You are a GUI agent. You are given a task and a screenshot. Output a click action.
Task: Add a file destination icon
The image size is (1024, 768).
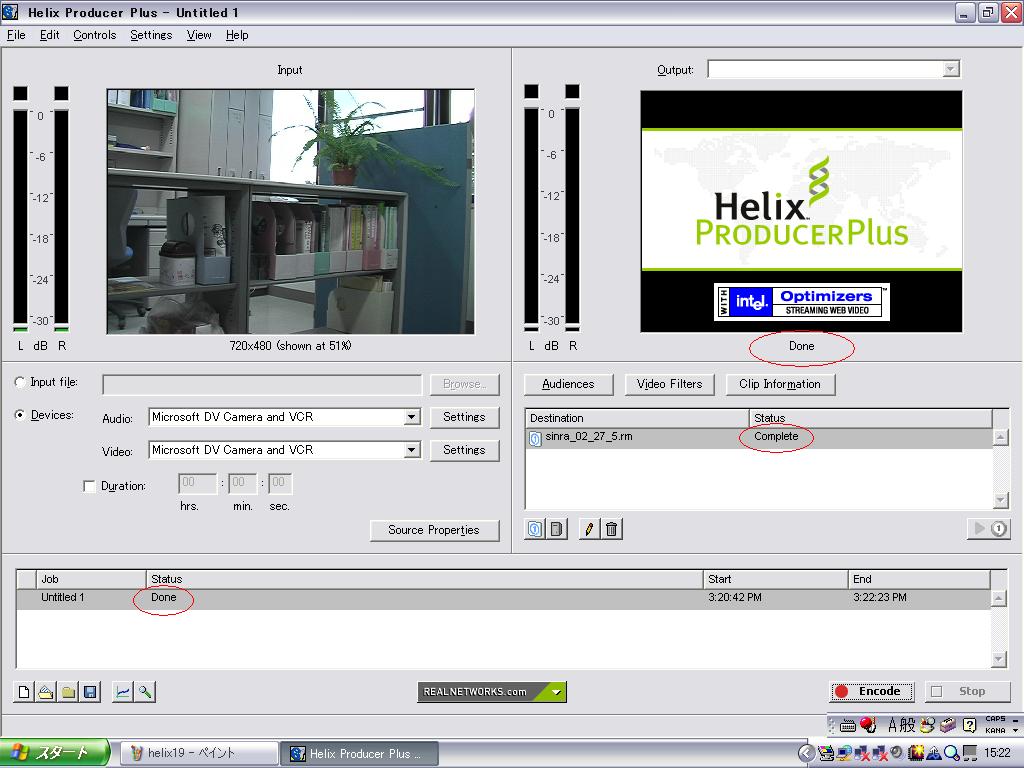(x=535, y=529)
